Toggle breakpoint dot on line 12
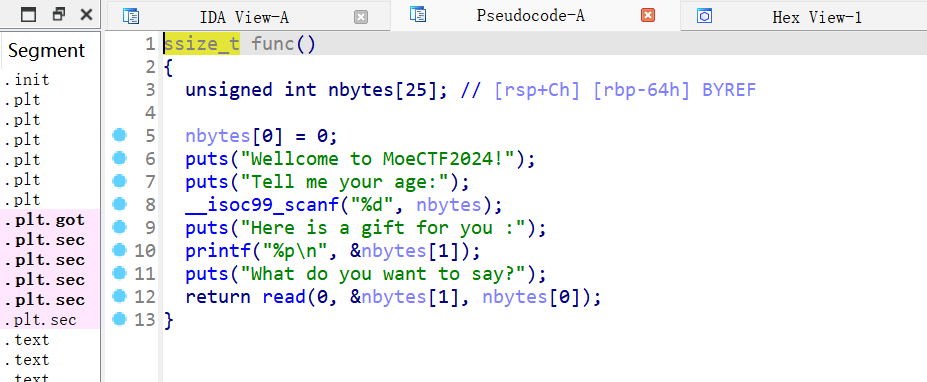This screenshot has width=927, height=382. pyautogui.click(x=119, y=295)
